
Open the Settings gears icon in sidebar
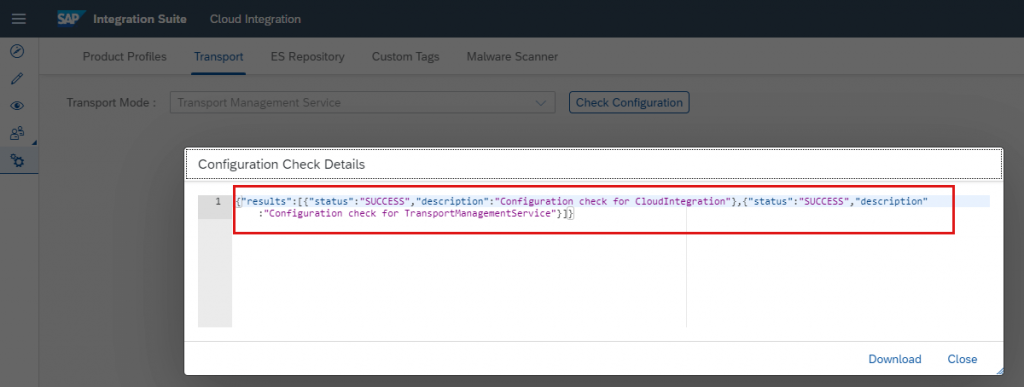click(x=18, y=161)
